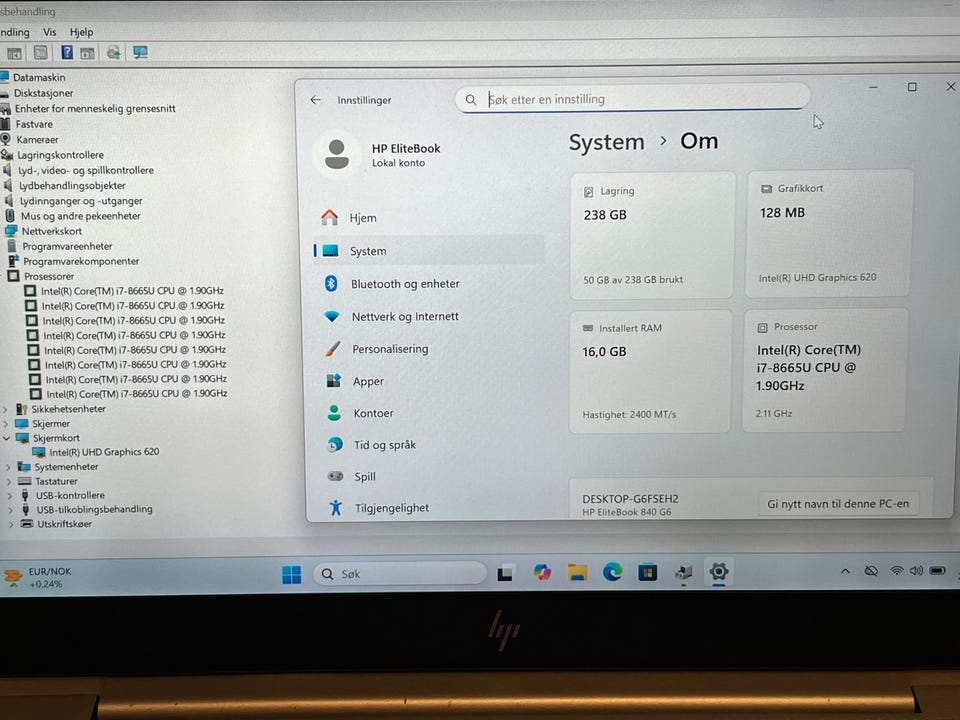Select Mus og andre pekeenheter
This screenshot has width=960, height=720.
[80, 216]
